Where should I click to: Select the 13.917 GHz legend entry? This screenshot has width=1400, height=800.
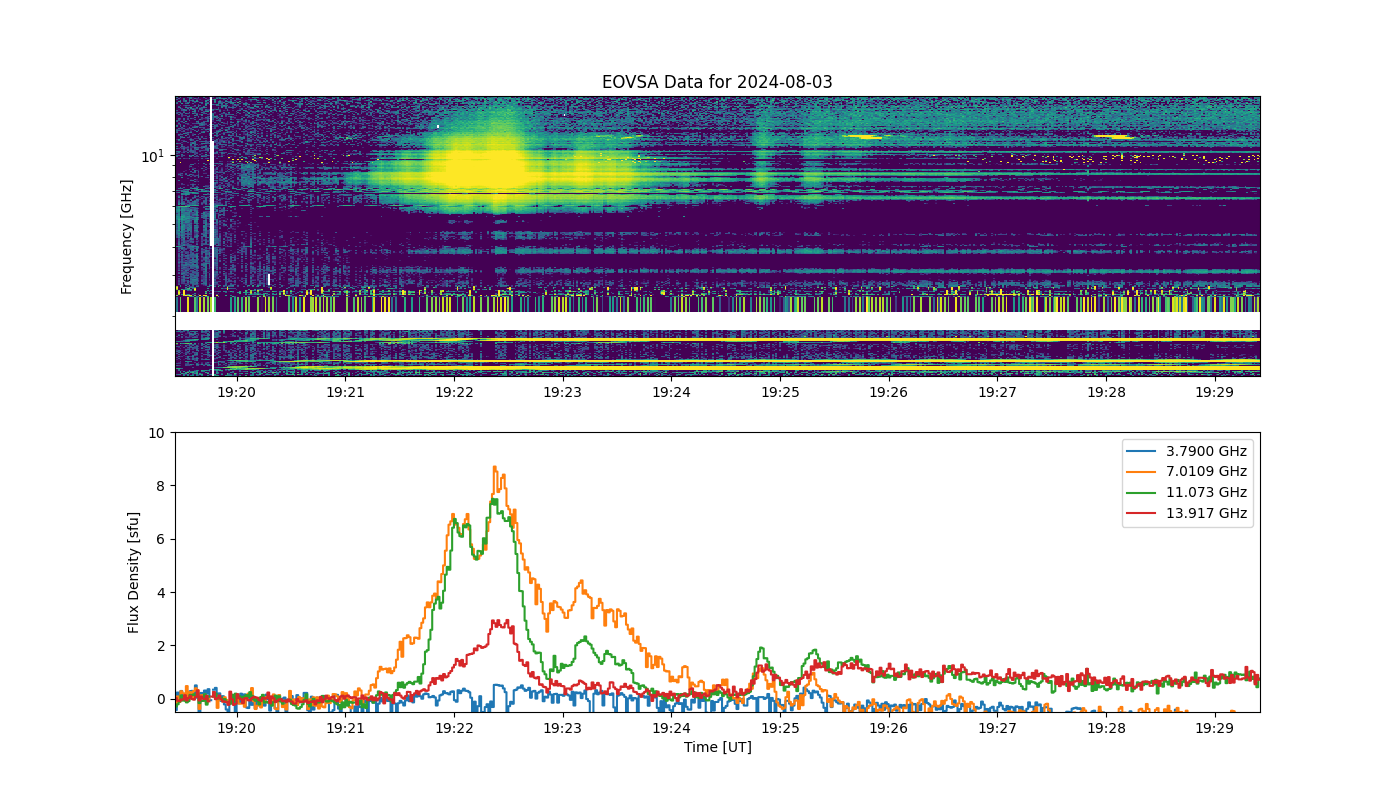coord(1187,513)
